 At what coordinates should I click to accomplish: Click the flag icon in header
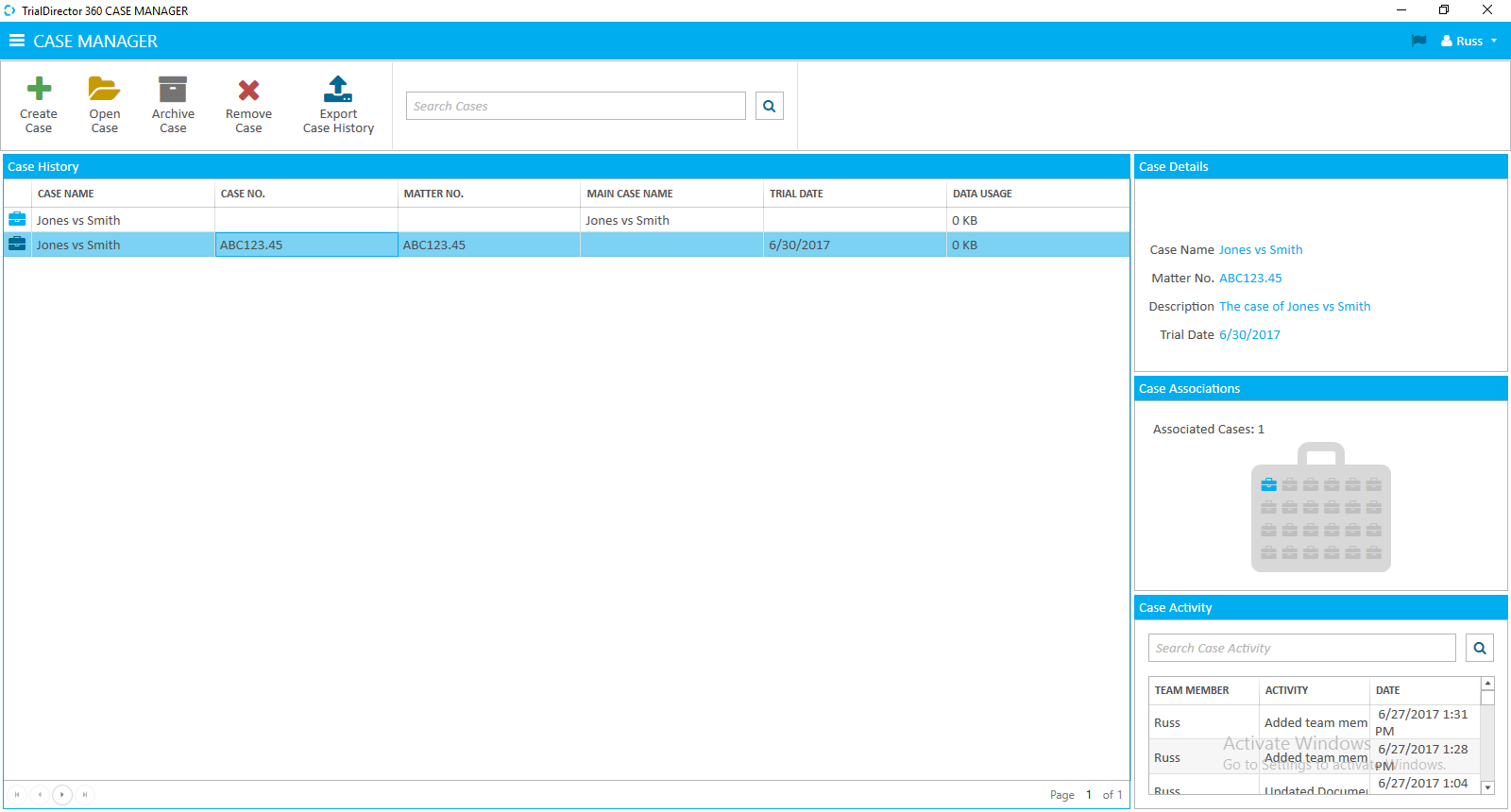(x=1418, y=41)
